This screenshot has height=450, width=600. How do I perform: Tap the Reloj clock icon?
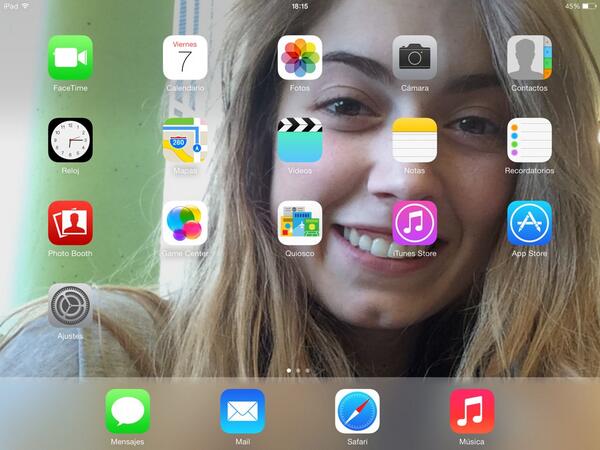coord(70,140)
